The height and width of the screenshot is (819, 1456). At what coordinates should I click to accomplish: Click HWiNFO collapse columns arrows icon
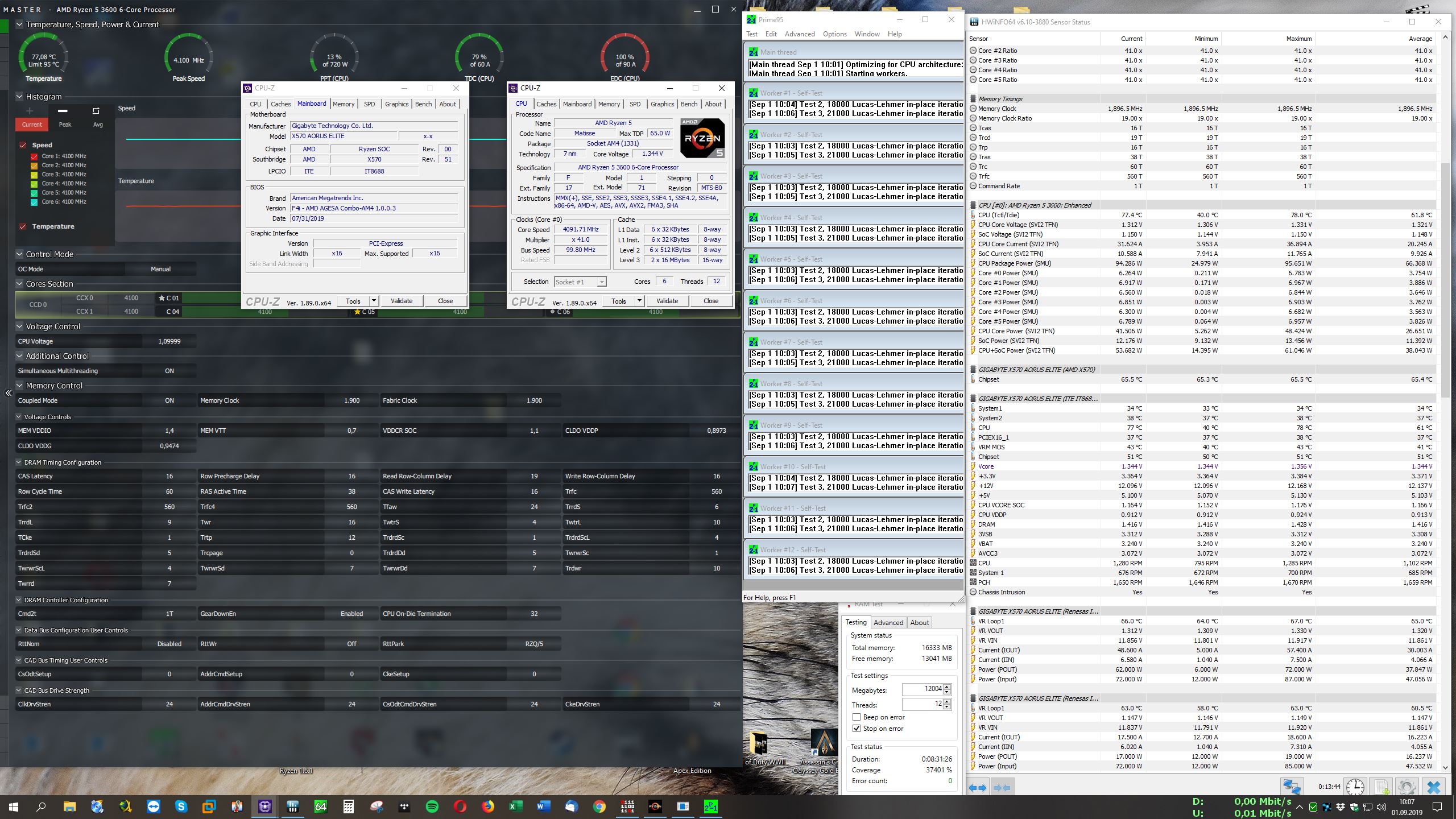[x=1002, y=788]
